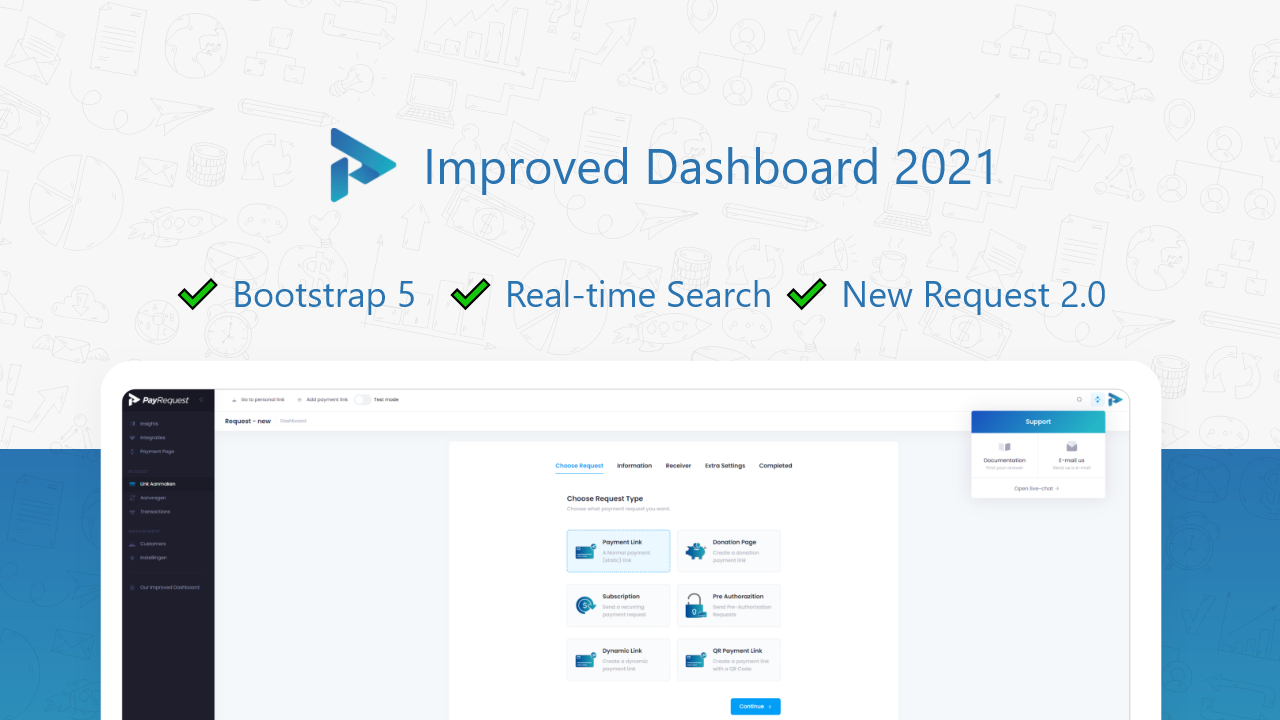Select the Pre Authorization request type

coord(729,605)
